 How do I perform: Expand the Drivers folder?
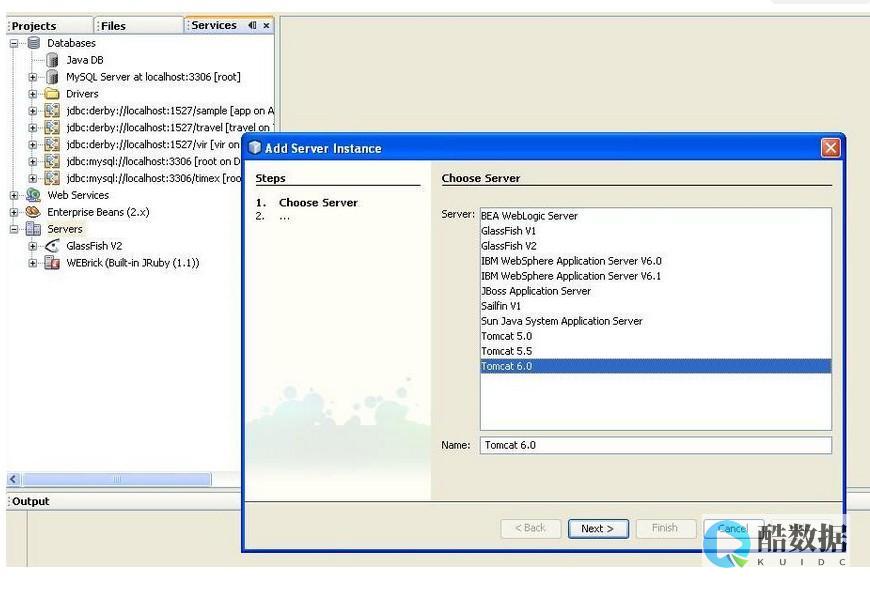click(33, 94)
